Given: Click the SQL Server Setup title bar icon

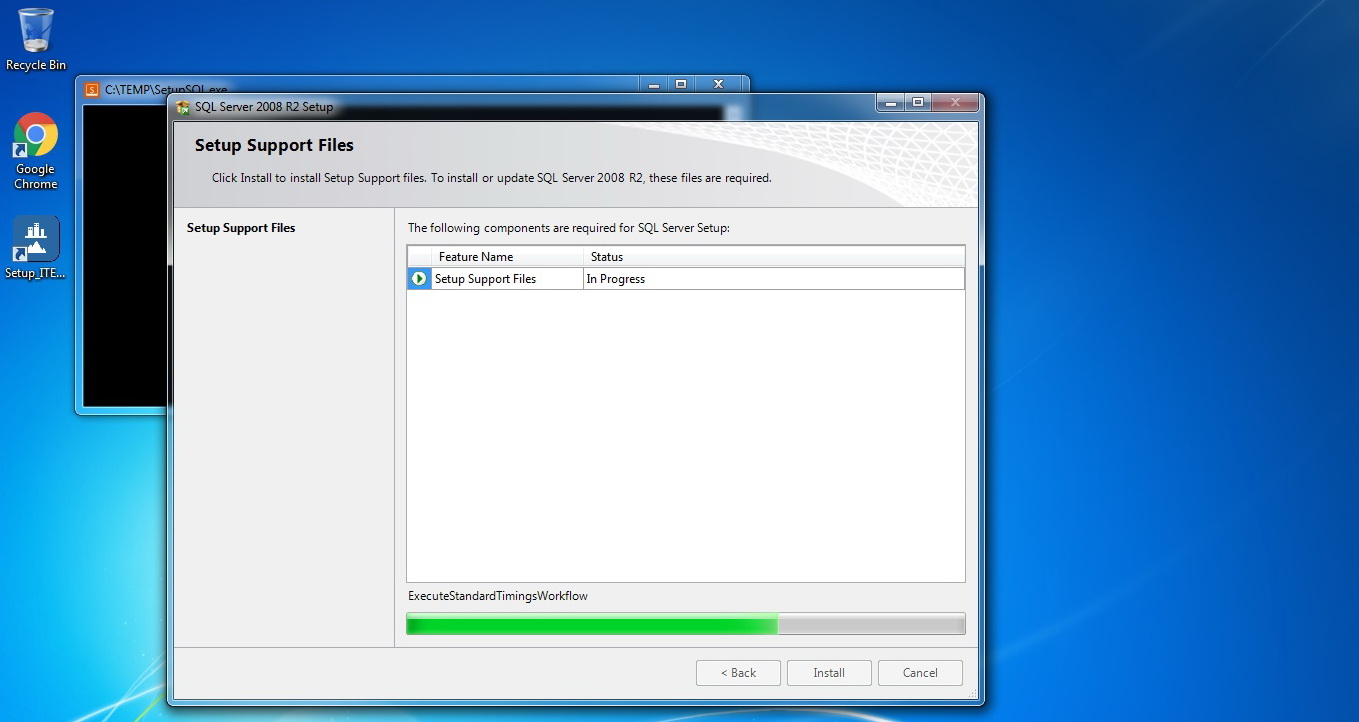Looking at the screenshot, I should (x=183, y=107).
